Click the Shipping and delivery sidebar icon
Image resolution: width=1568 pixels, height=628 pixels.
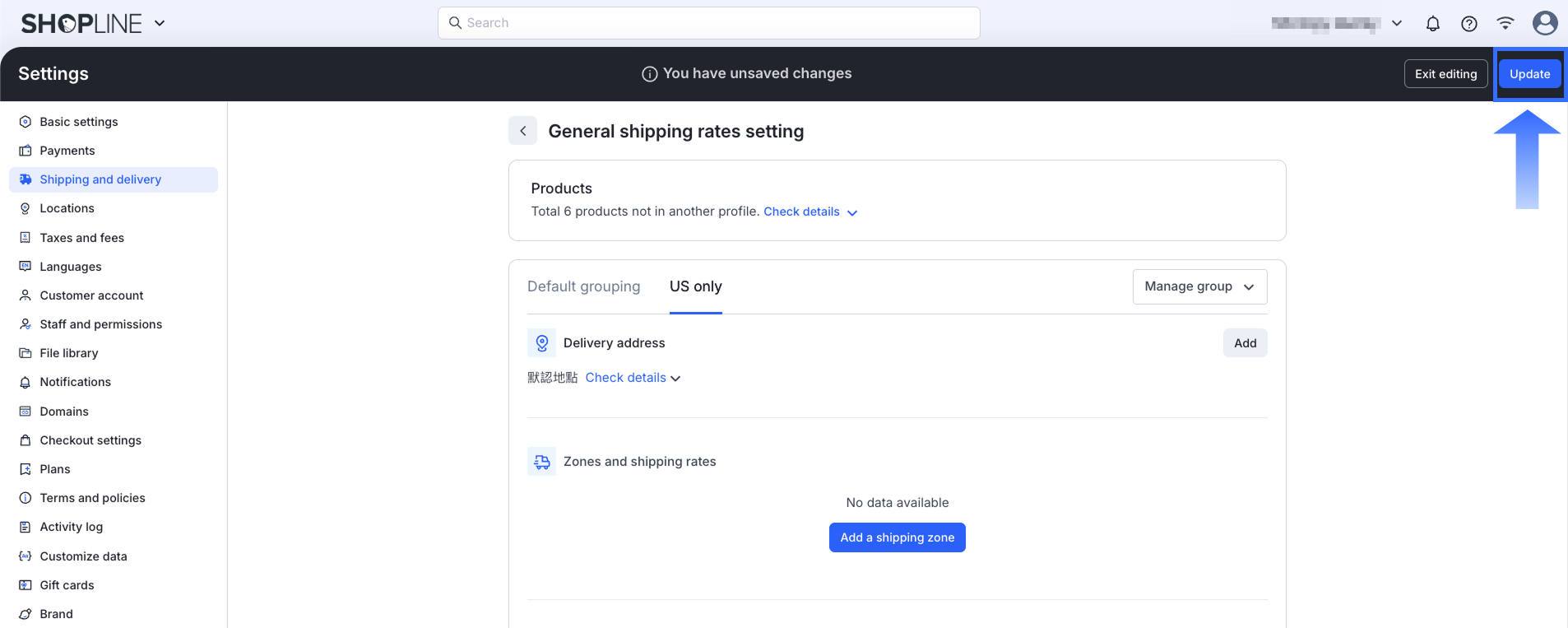(26, 179)
